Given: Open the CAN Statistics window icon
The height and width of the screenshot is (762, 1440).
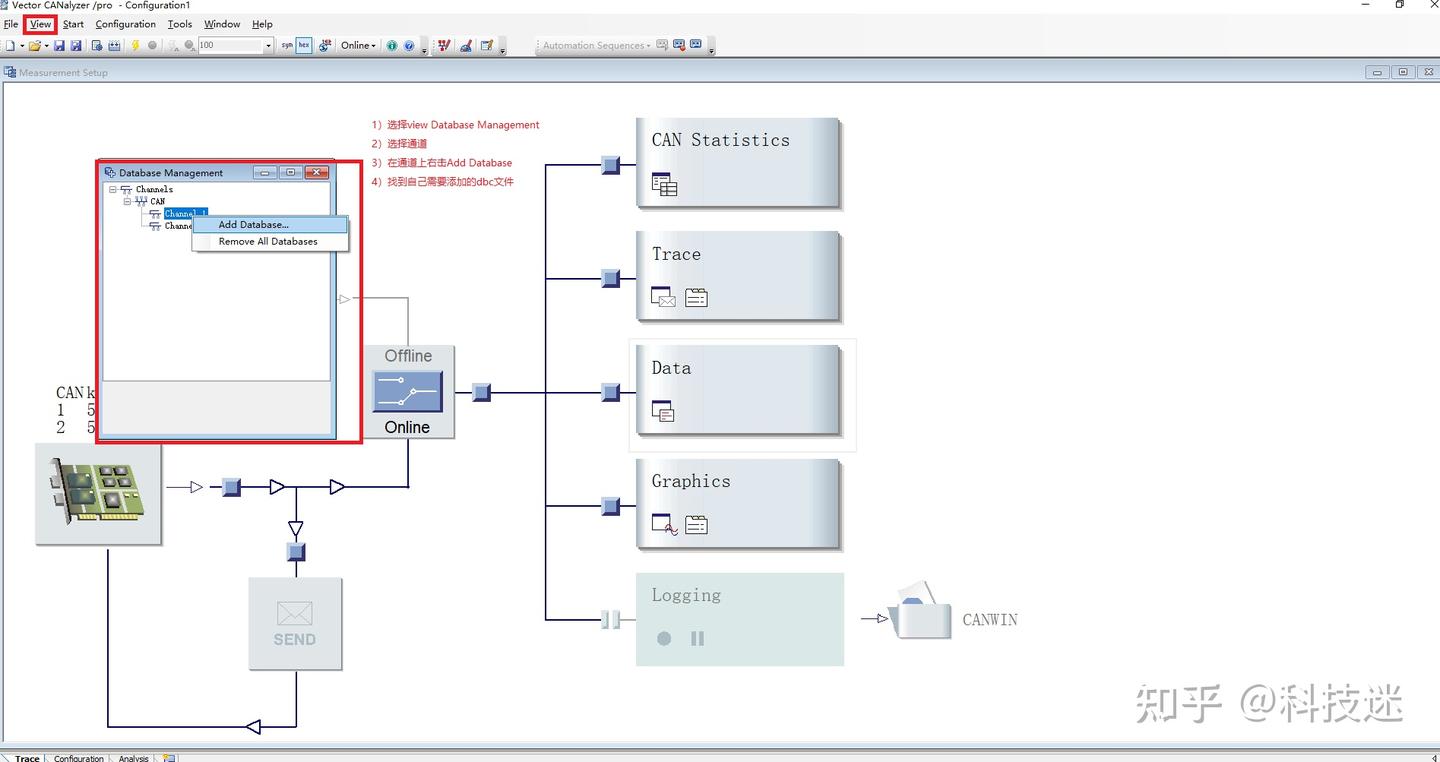Looking at the screenshot, I should tap(664, 184).
